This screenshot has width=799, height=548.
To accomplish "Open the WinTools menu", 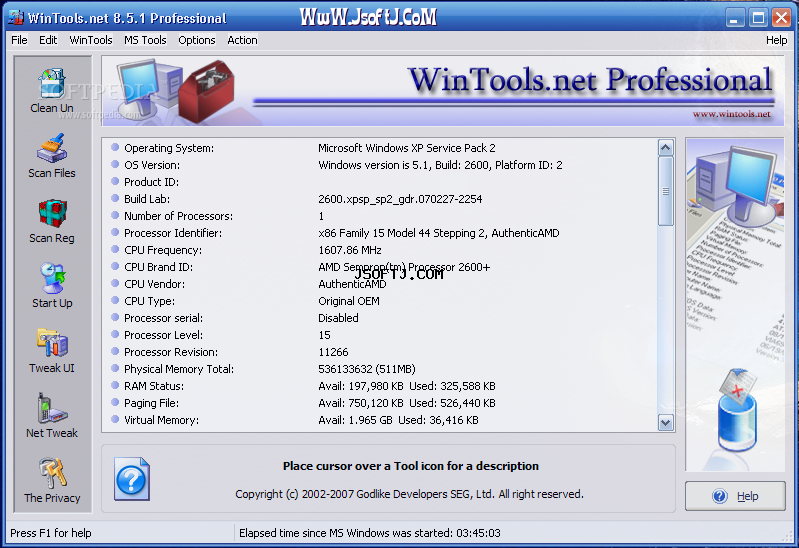I will (x=91, y=40).
